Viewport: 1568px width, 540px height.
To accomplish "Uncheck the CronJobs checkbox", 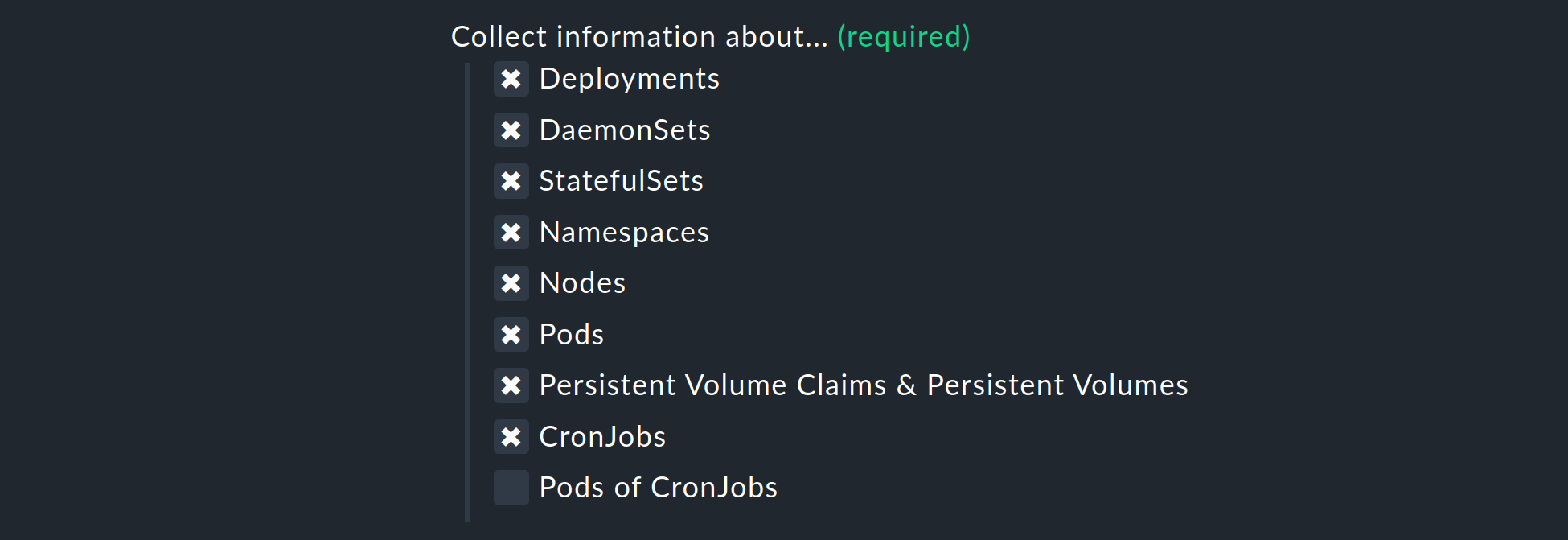I will (511, 437).
